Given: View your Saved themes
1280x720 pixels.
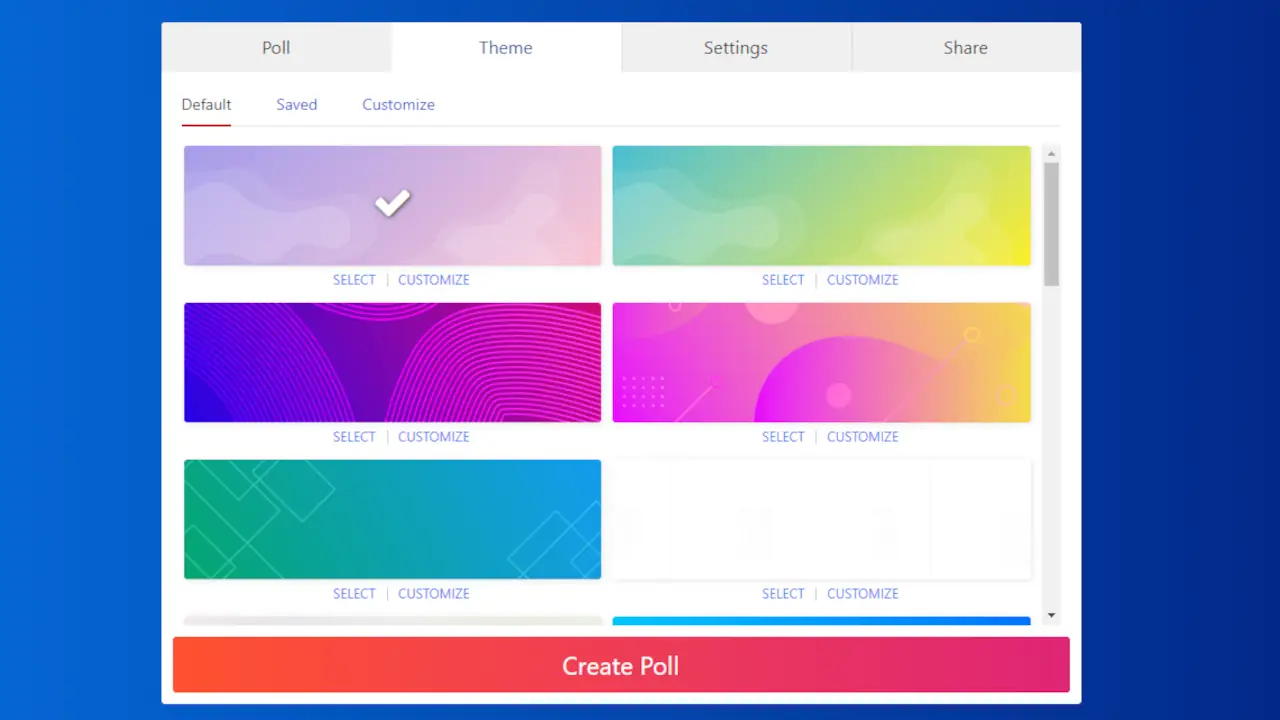Looking at the screenshot, I should coord(296,104).
